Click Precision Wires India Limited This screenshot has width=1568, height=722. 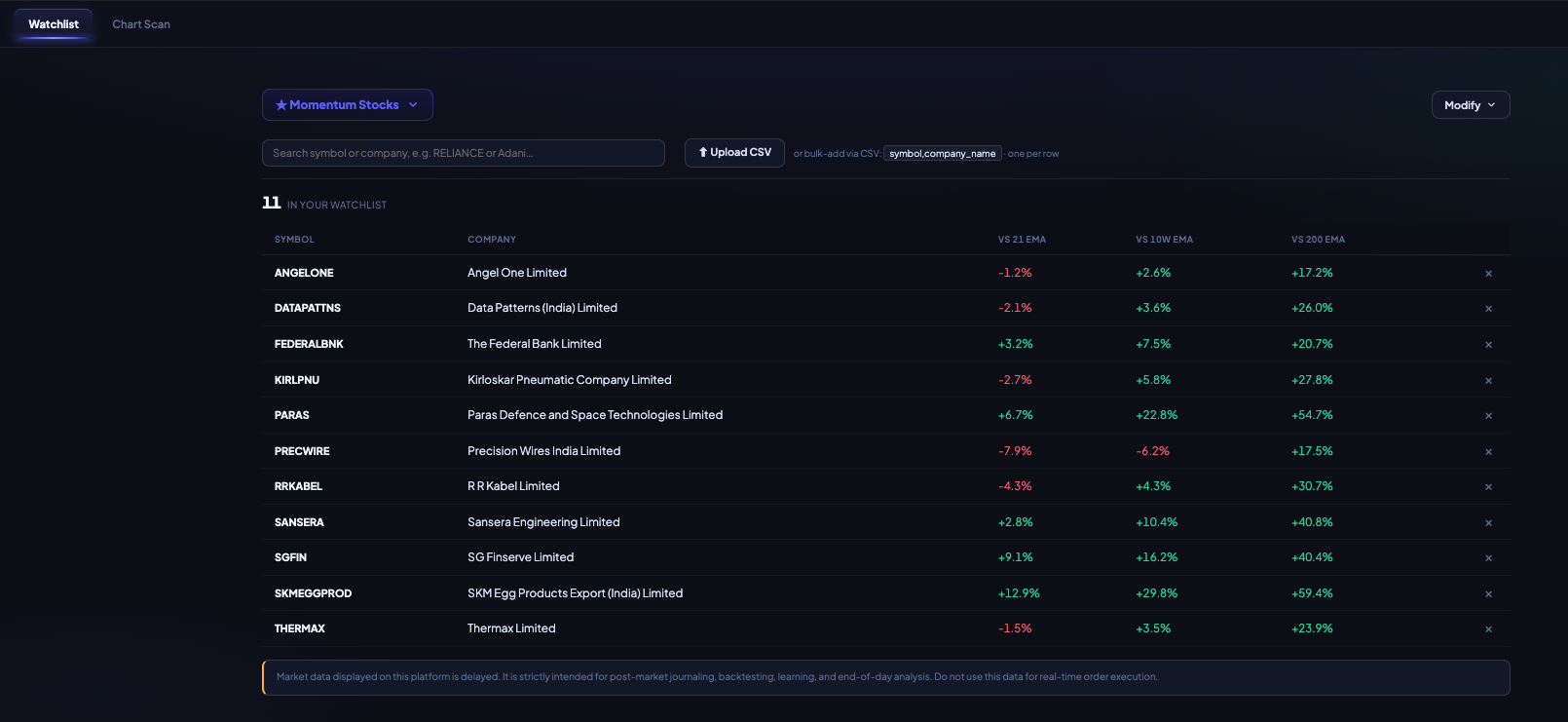tap(543, 451)
